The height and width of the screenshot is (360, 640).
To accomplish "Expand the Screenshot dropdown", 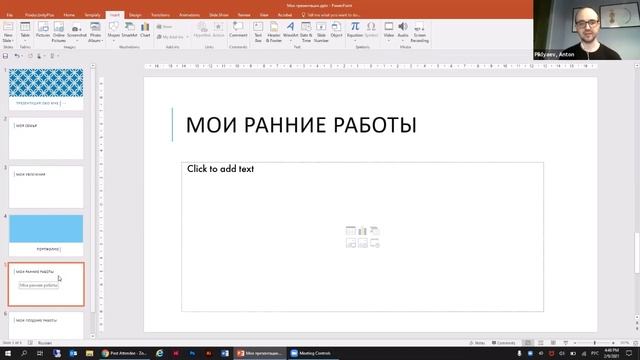I will click(77, 39).
